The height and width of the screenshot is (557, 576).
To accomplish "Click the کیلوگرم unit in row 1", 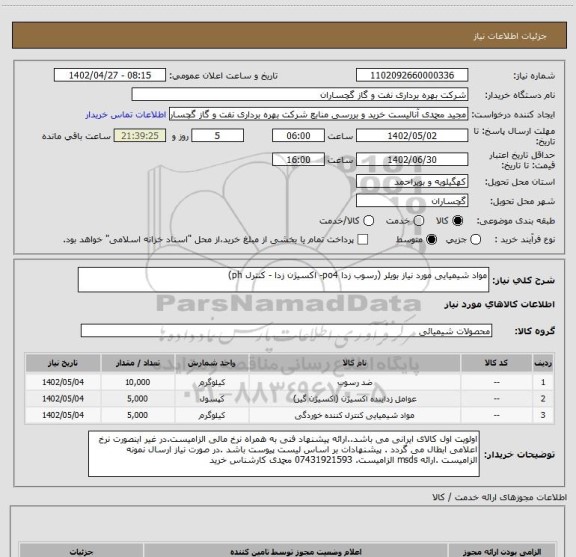I will pos(212,382).
